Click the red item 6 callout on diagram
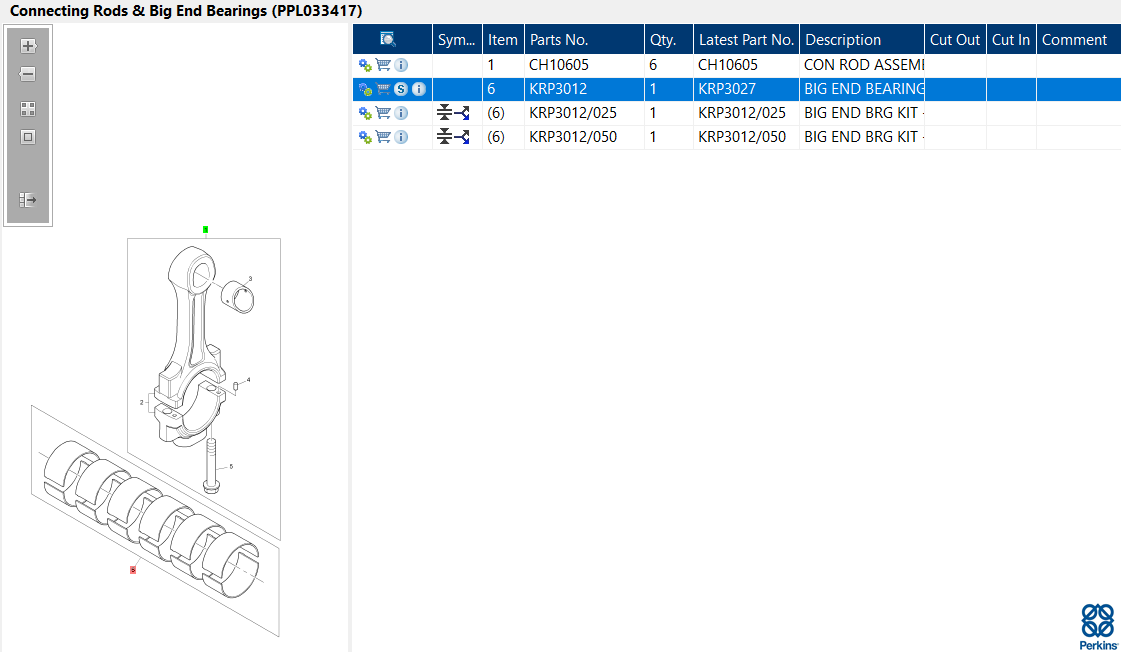The height and width of the screenshot is (652, 1121). click(x=133, y=570)
